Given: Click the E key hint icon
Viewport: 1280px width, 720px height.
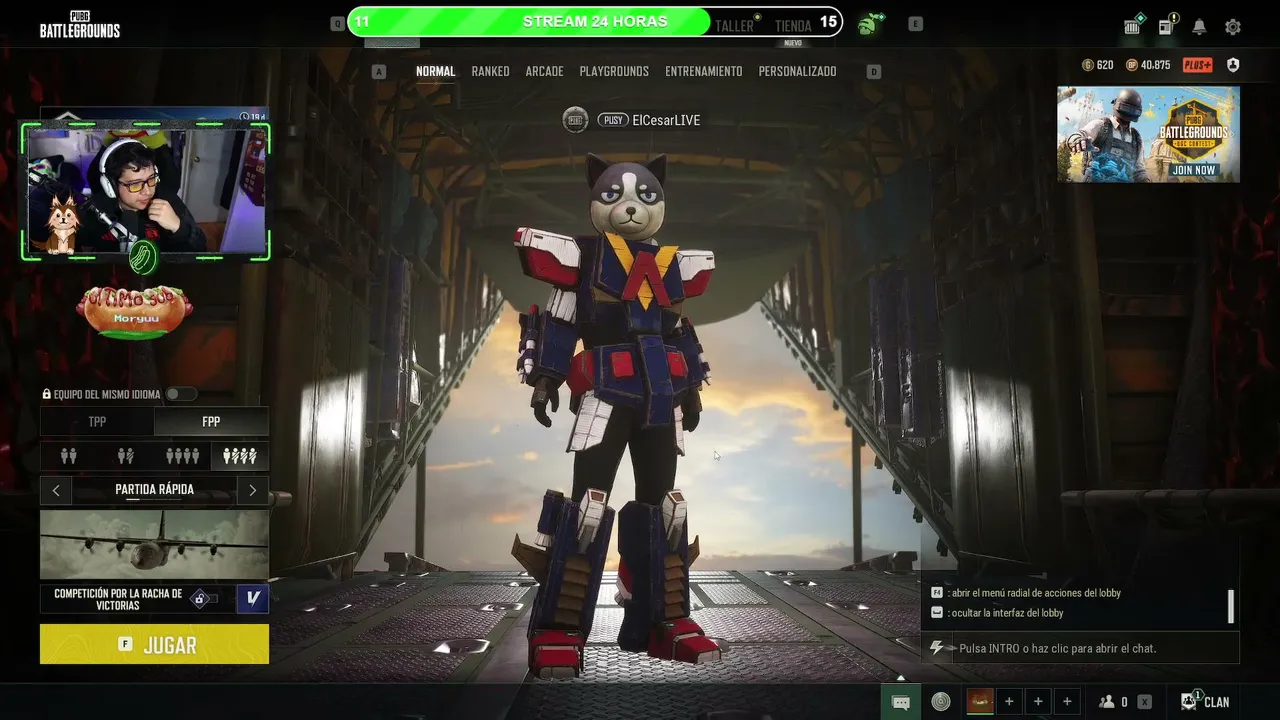Looking at the screenshot, I should tap(915, 23).
